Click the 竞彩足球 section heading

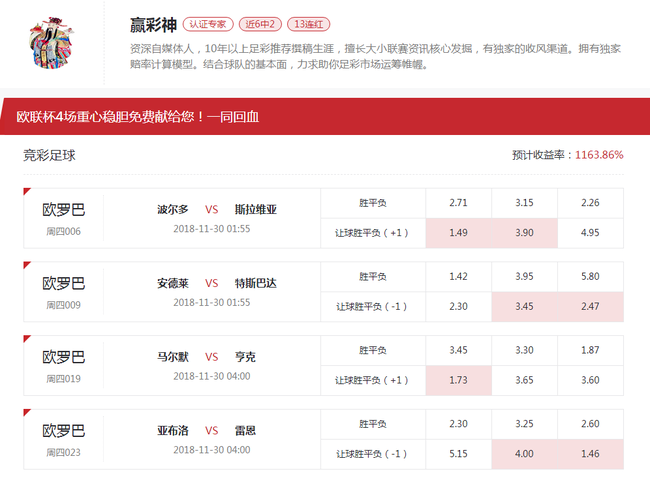pyautogui.click(x=49, y=155)
